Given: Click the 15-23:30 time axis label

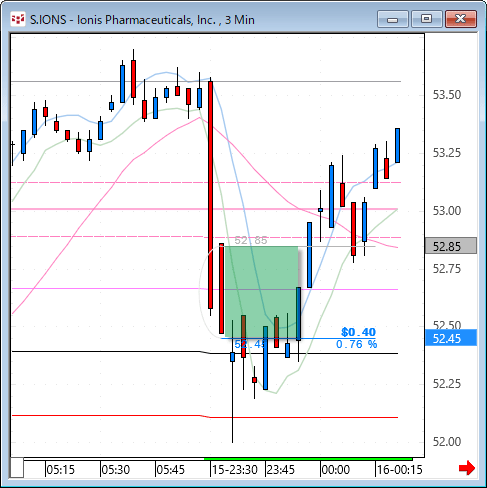Looking at the screenshot, I should coord(235,470).
